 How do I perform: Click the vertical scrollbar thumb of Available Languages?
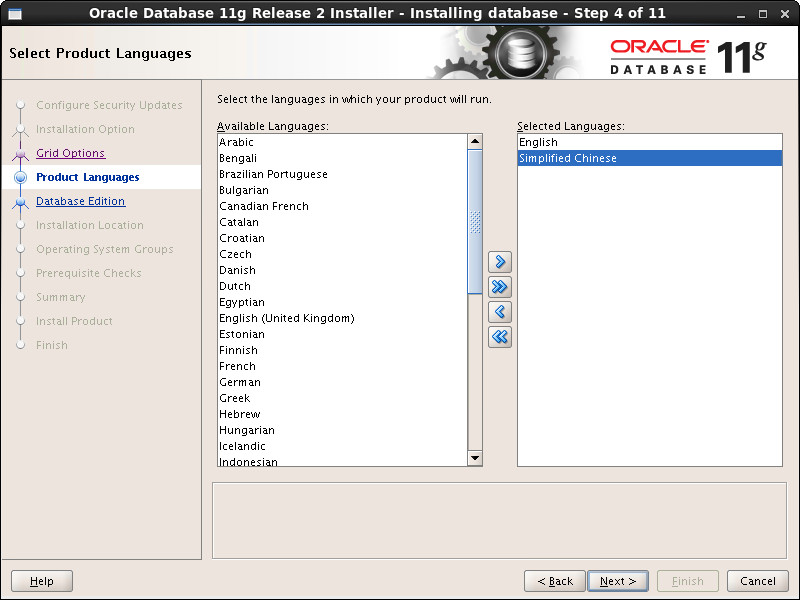(x=475, y=222)
